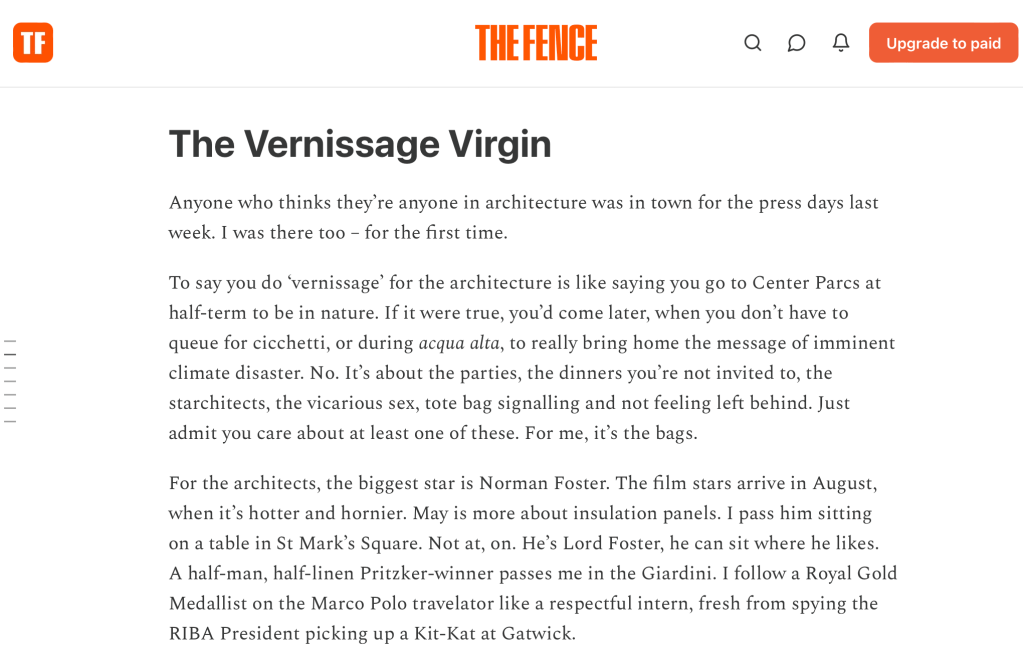Click the orange TF logo icon
This screenshot has width=1023, height=666.
[x=33, y=43]
